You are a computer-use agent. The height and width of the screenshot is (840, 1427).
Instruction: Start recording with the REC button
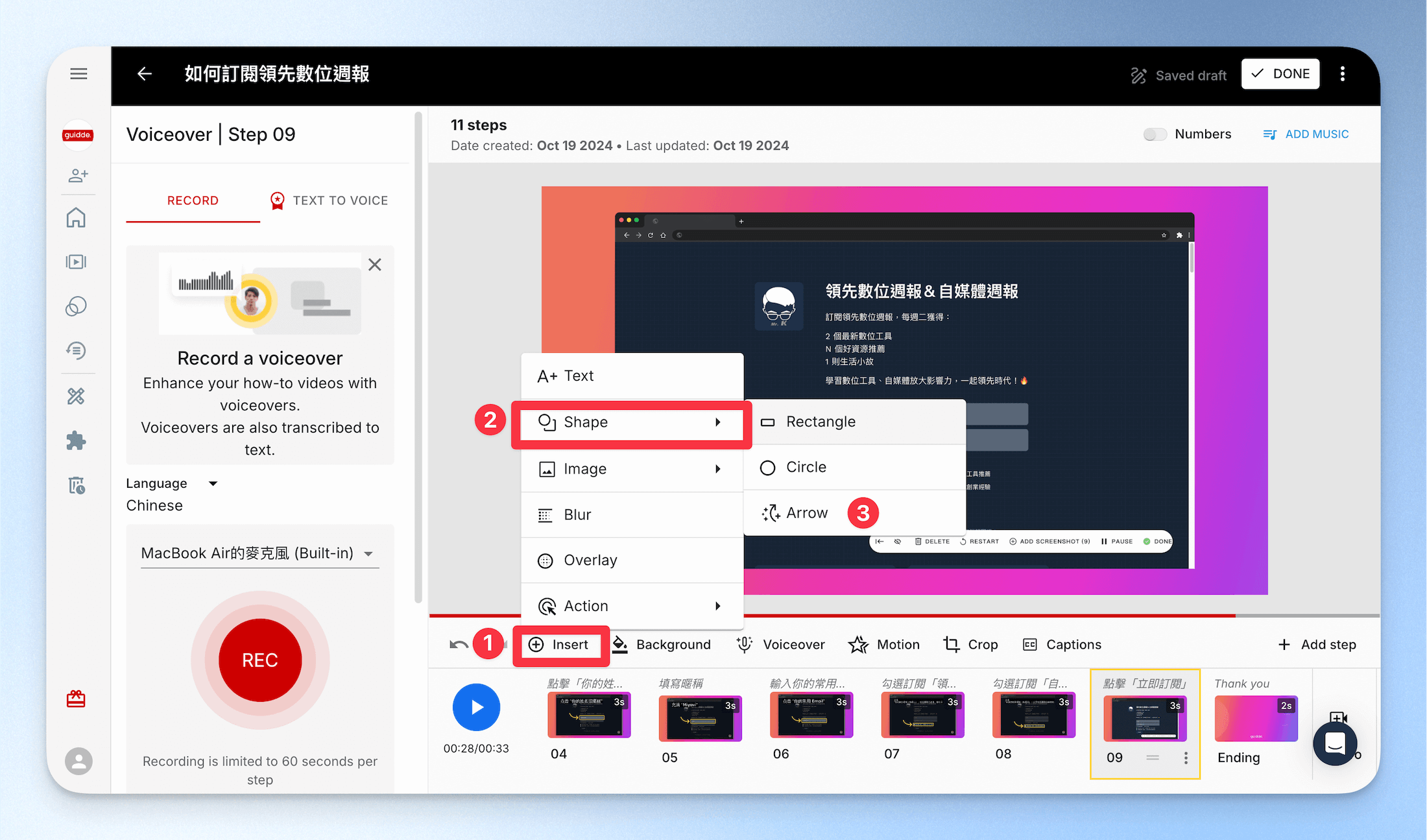[260, 660]
